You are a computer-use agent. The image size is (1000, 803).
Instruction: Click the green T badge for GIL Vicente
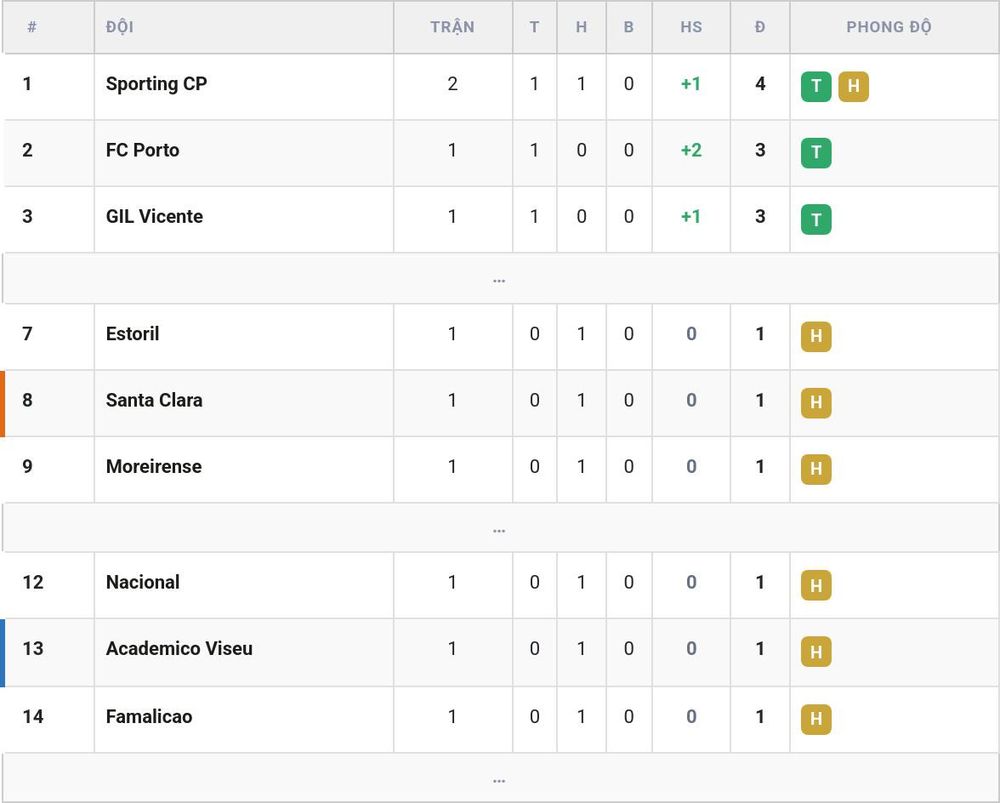816,219
